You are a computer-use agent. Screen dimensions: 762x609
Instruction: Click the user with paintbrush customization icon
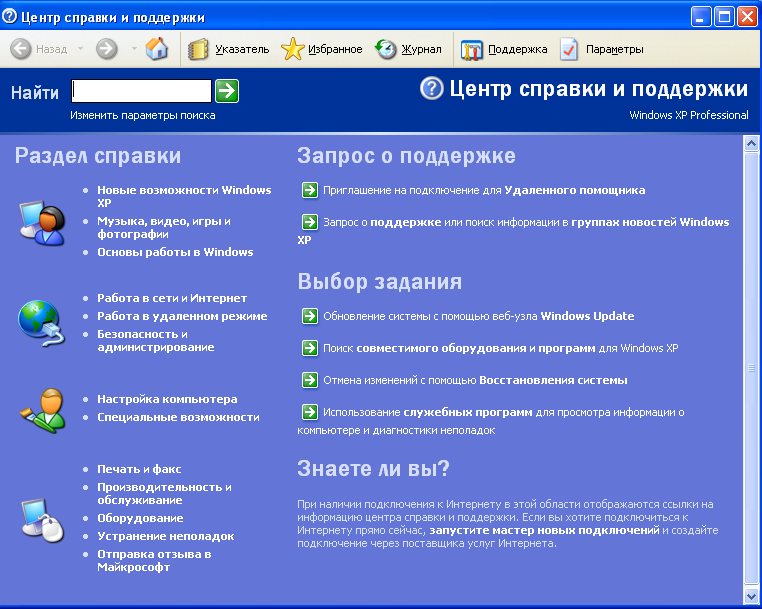(43, 410)
